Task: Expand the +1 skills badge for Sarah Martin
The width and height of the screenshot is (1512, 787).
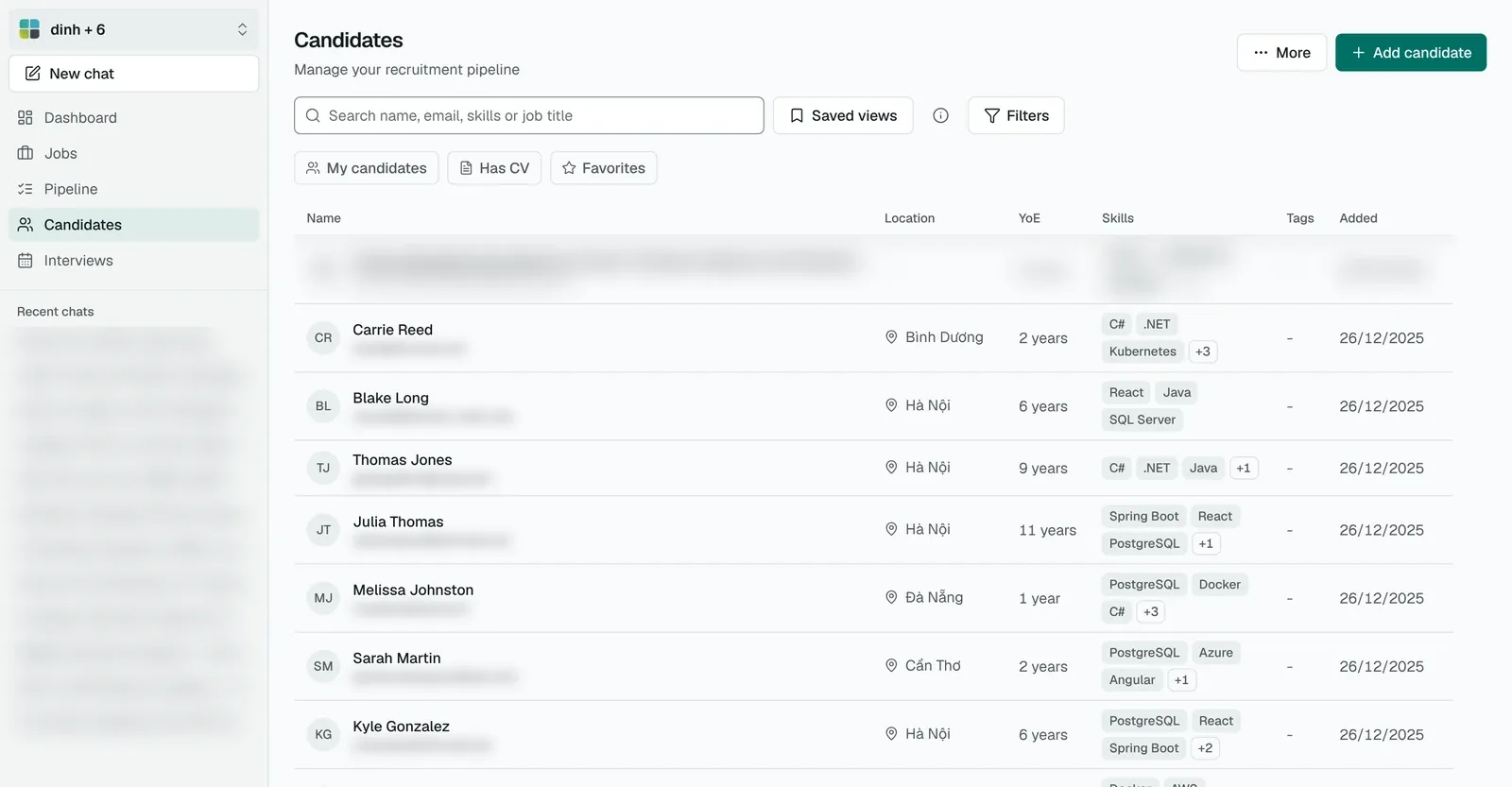Action: [1181, 680]
